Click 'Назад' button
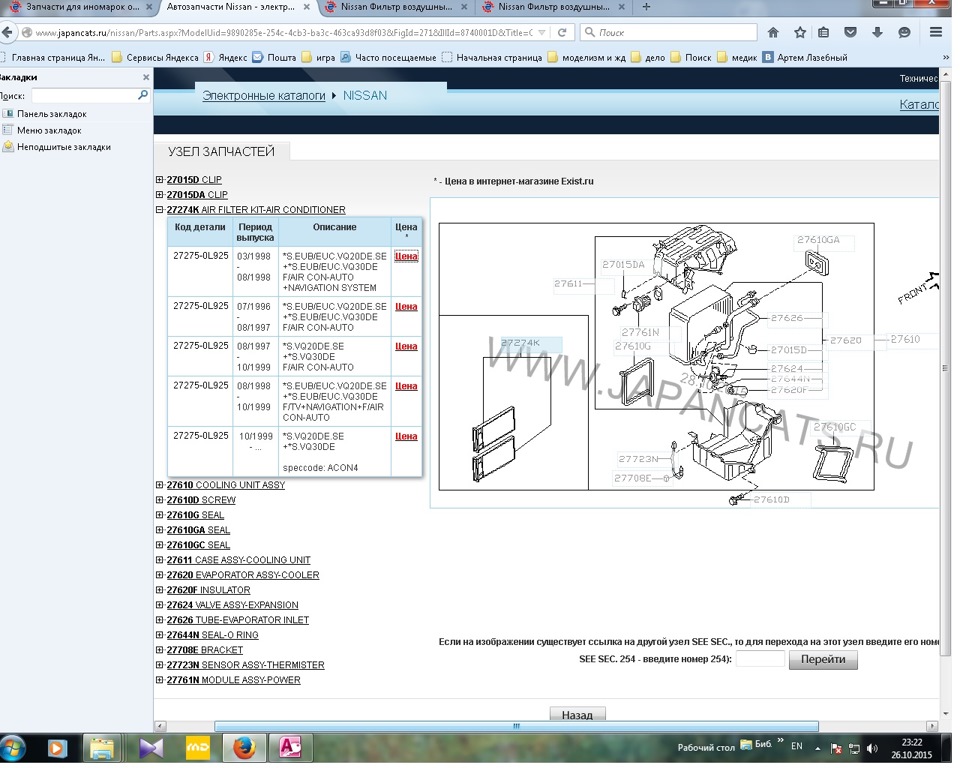 click(577, 715)
